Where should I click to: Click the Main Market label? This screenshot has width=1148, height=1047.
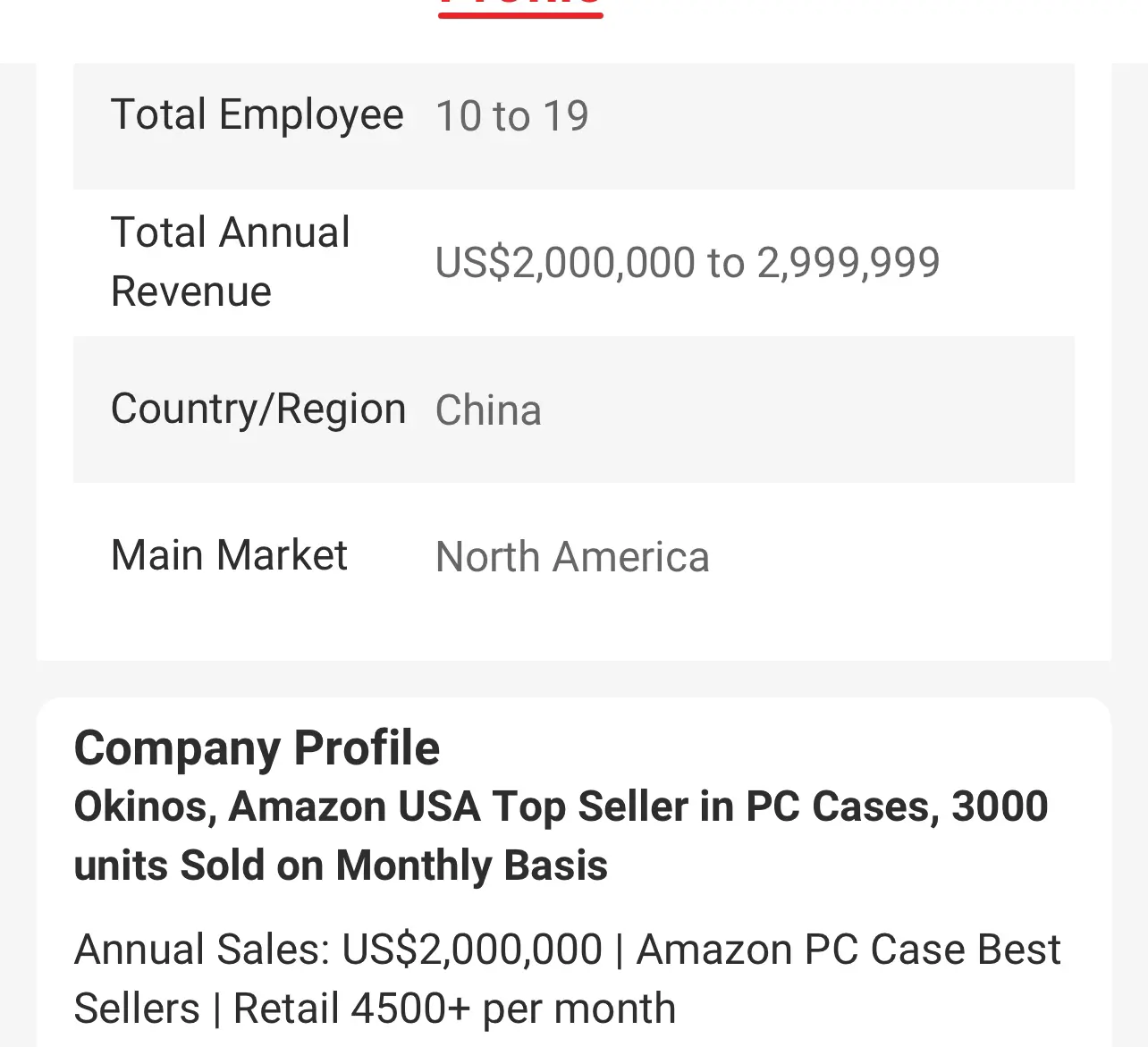229,555
